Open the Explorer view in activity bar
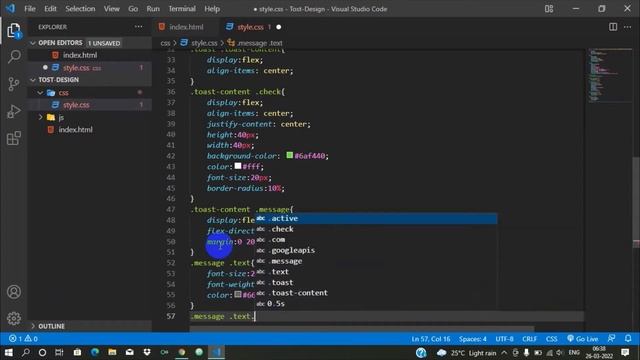Screen dimensions: 640x360 (14, 30)
